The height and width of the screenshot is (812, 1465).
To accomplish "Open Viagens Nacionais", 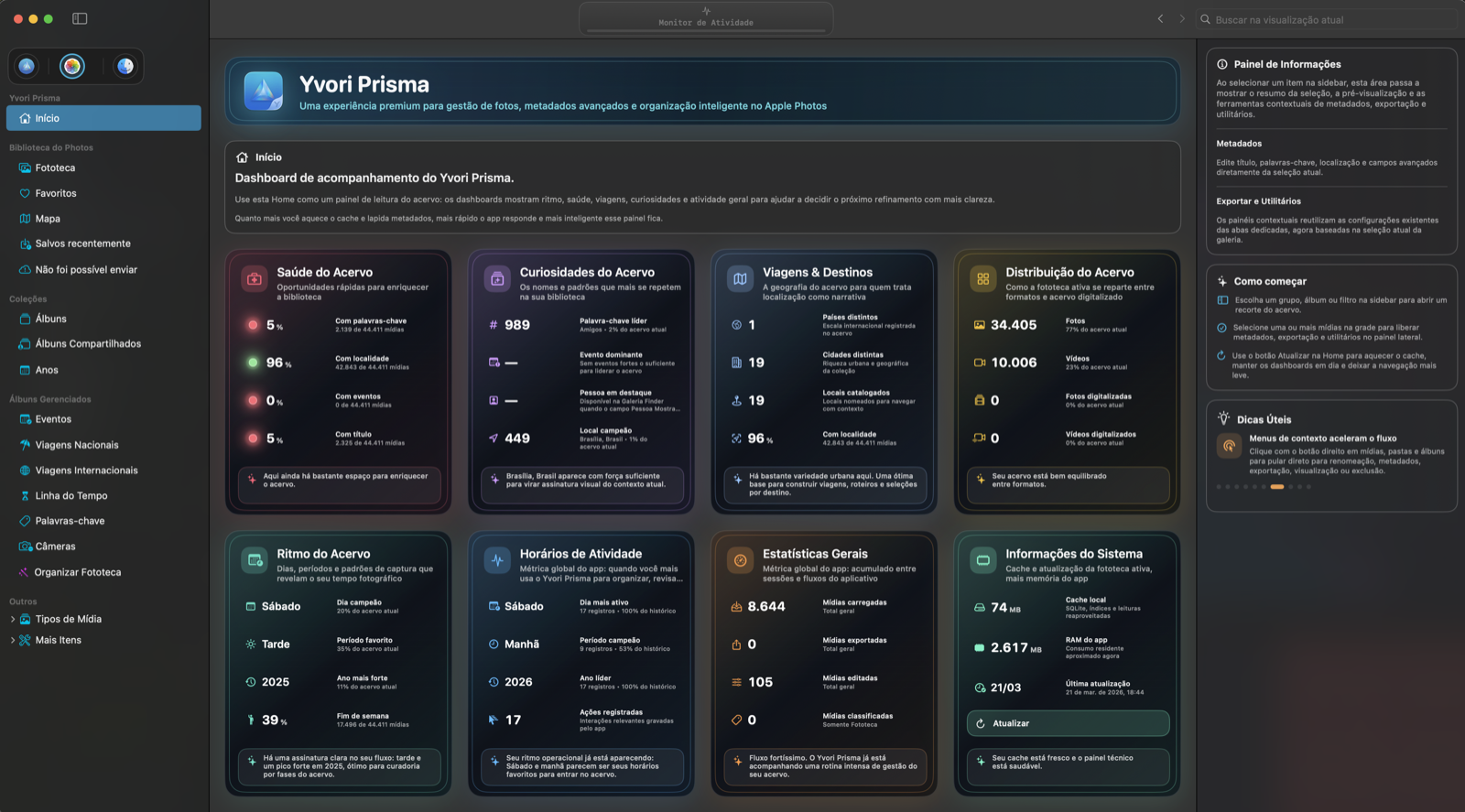I will click(x=103, y=445).
